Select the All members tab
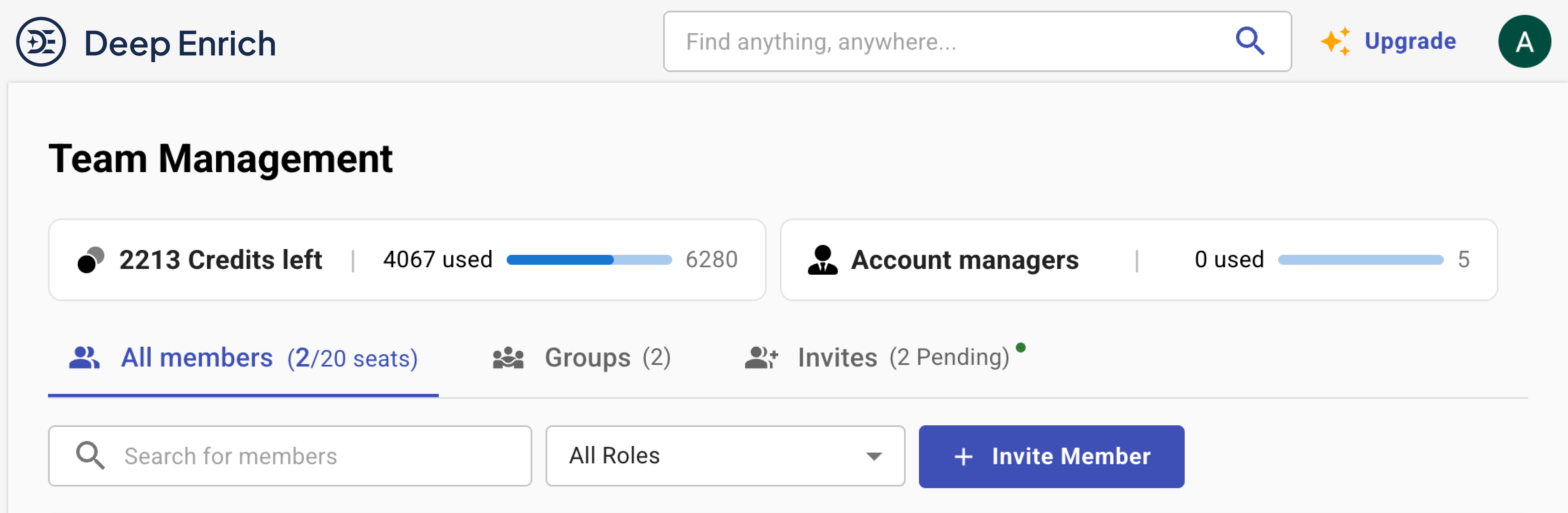Viewport: 1568px width, 513px height. 197,357
